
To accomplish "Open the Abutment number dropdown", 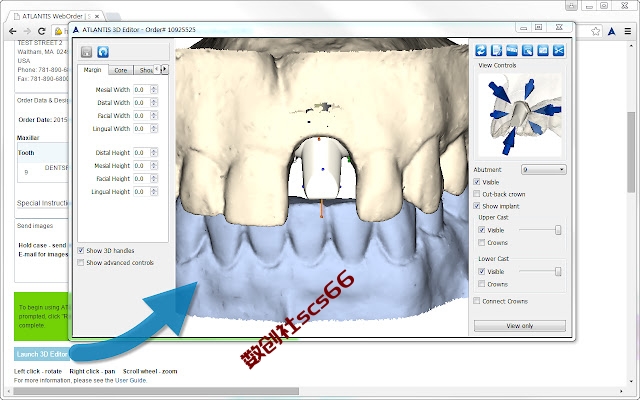I will point(543,169).
